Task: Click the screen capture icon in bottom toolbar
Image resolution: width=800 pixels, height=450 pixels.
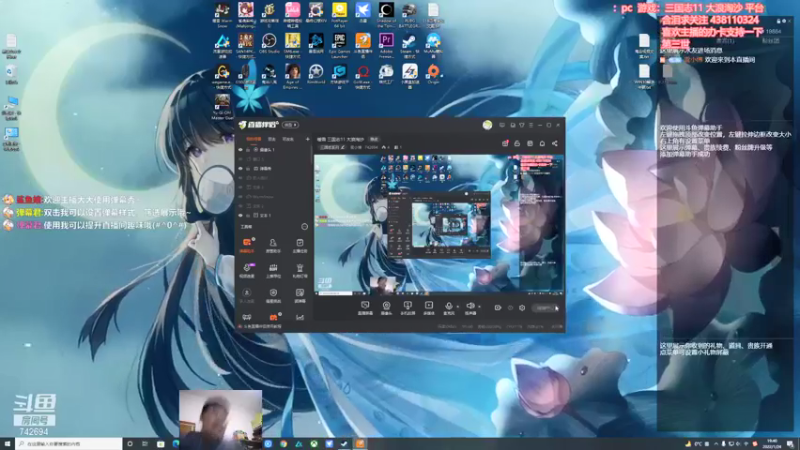Action: tap(365, 308)
